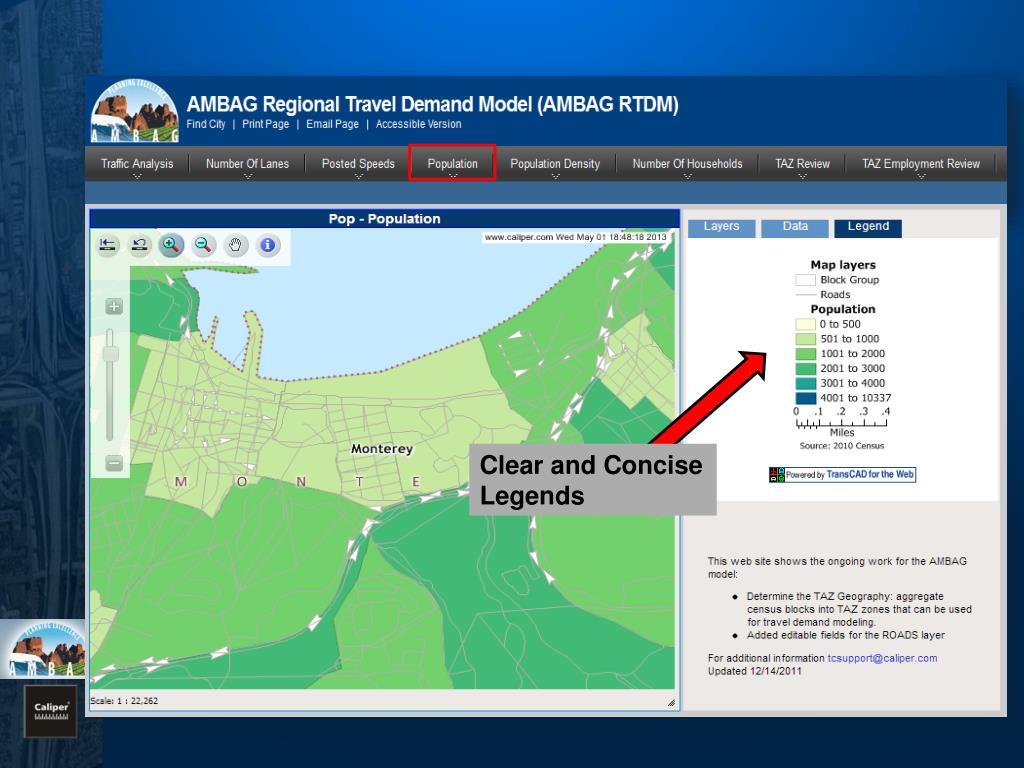Viewport: 1024px width, 768px height.
Task: Open the TAZ Review menu
Action: click(803, 164)
